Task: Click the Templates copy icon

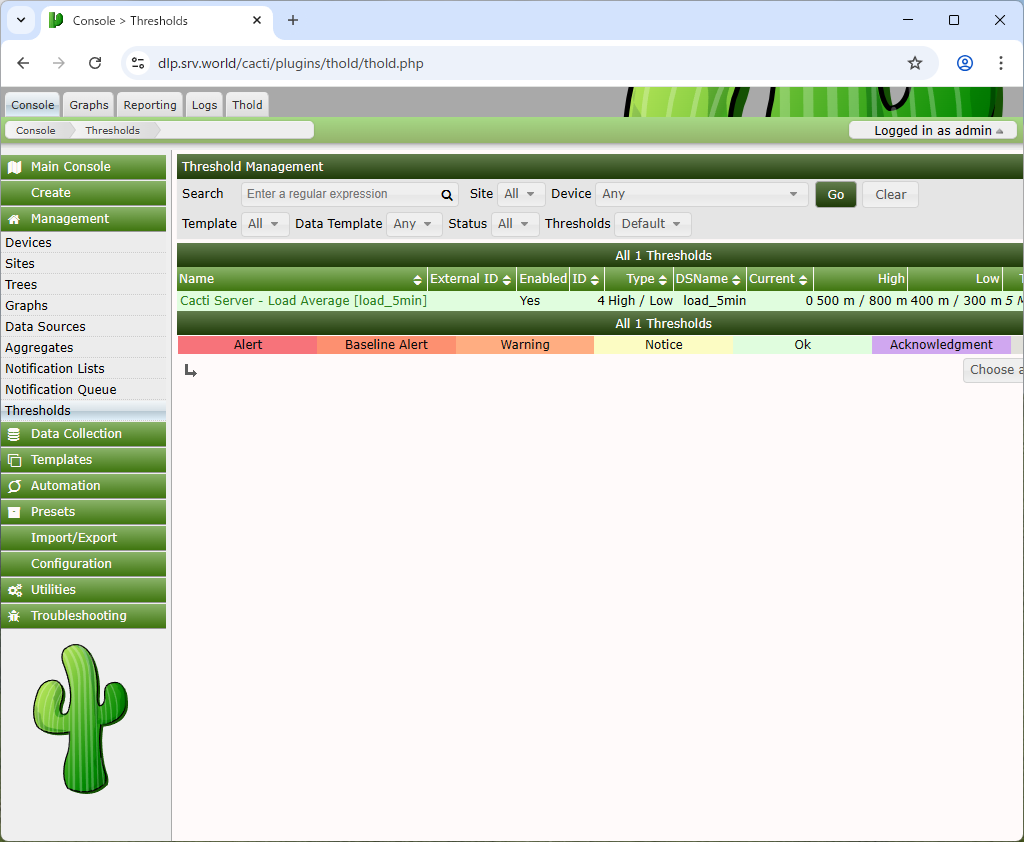Action: coord(14,460)
